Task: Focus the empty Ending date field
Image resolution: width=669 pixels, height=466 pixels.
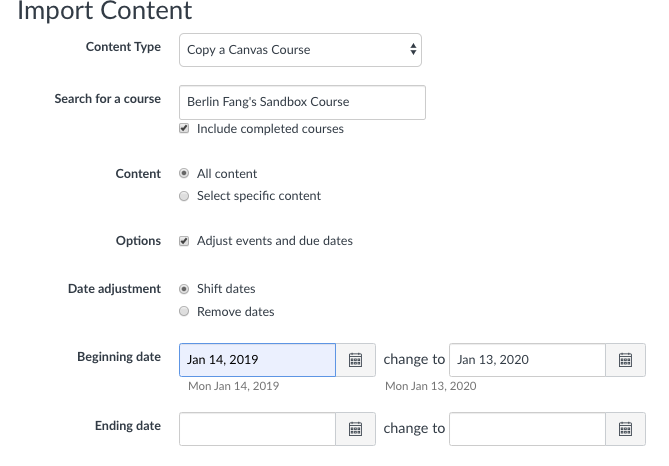Action: 257,429
